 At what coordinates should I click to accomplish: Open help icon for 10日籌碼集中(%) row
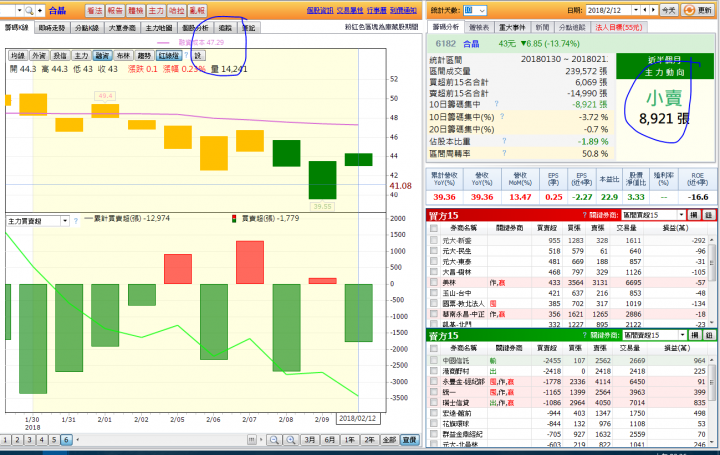pos(502,117)
